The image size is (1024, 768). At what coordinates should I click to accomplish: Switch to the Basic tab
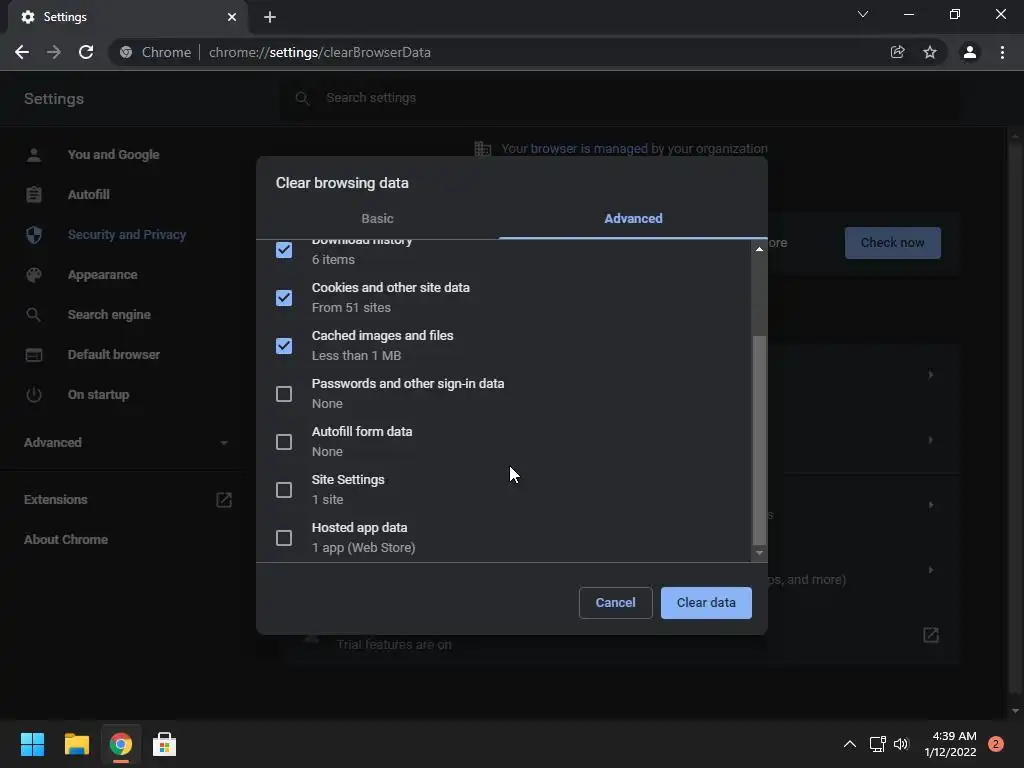377,219
